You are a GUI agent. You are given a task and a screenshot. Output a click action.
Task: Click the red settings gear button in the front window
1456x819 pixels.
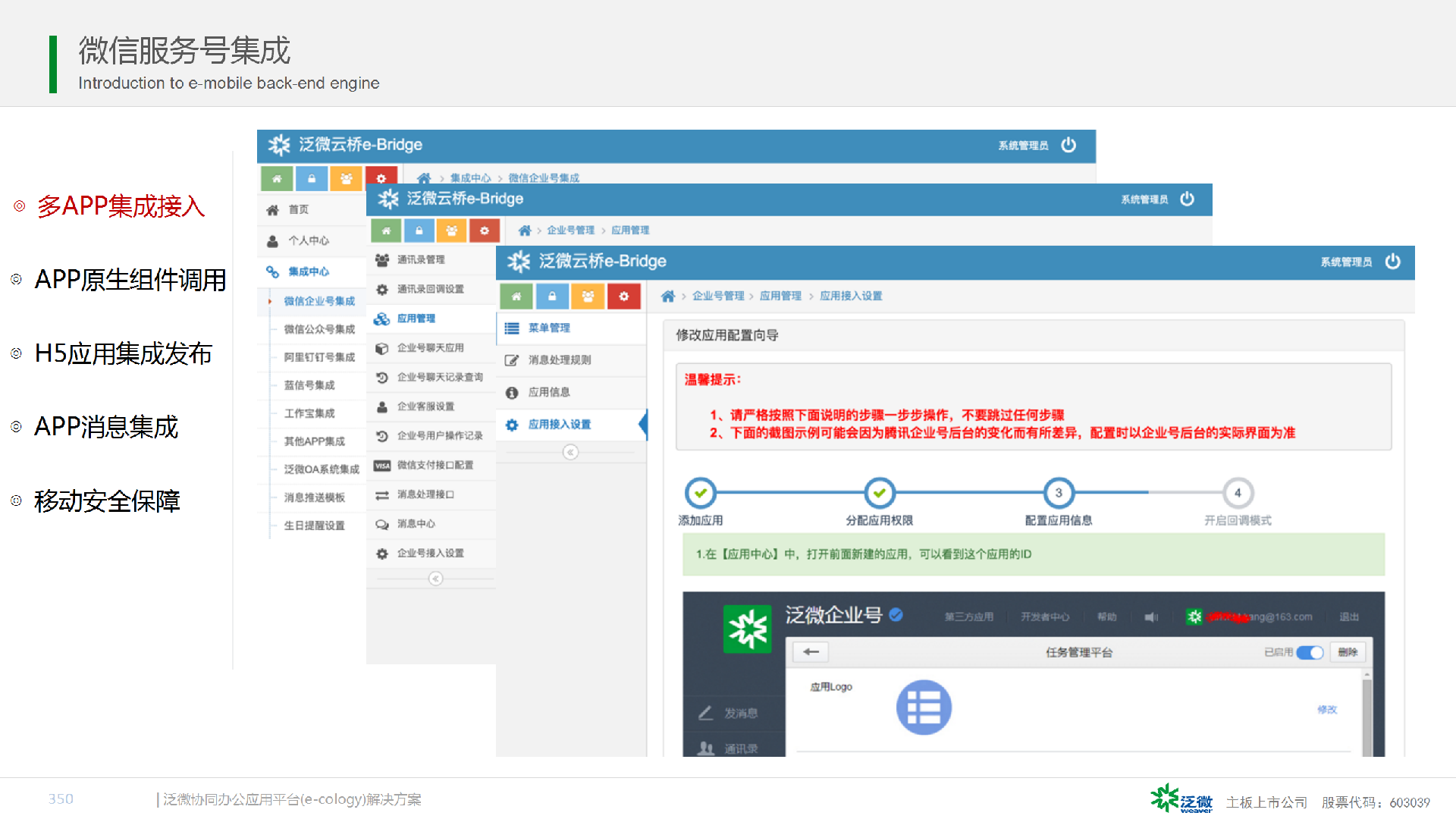point(623,297)
